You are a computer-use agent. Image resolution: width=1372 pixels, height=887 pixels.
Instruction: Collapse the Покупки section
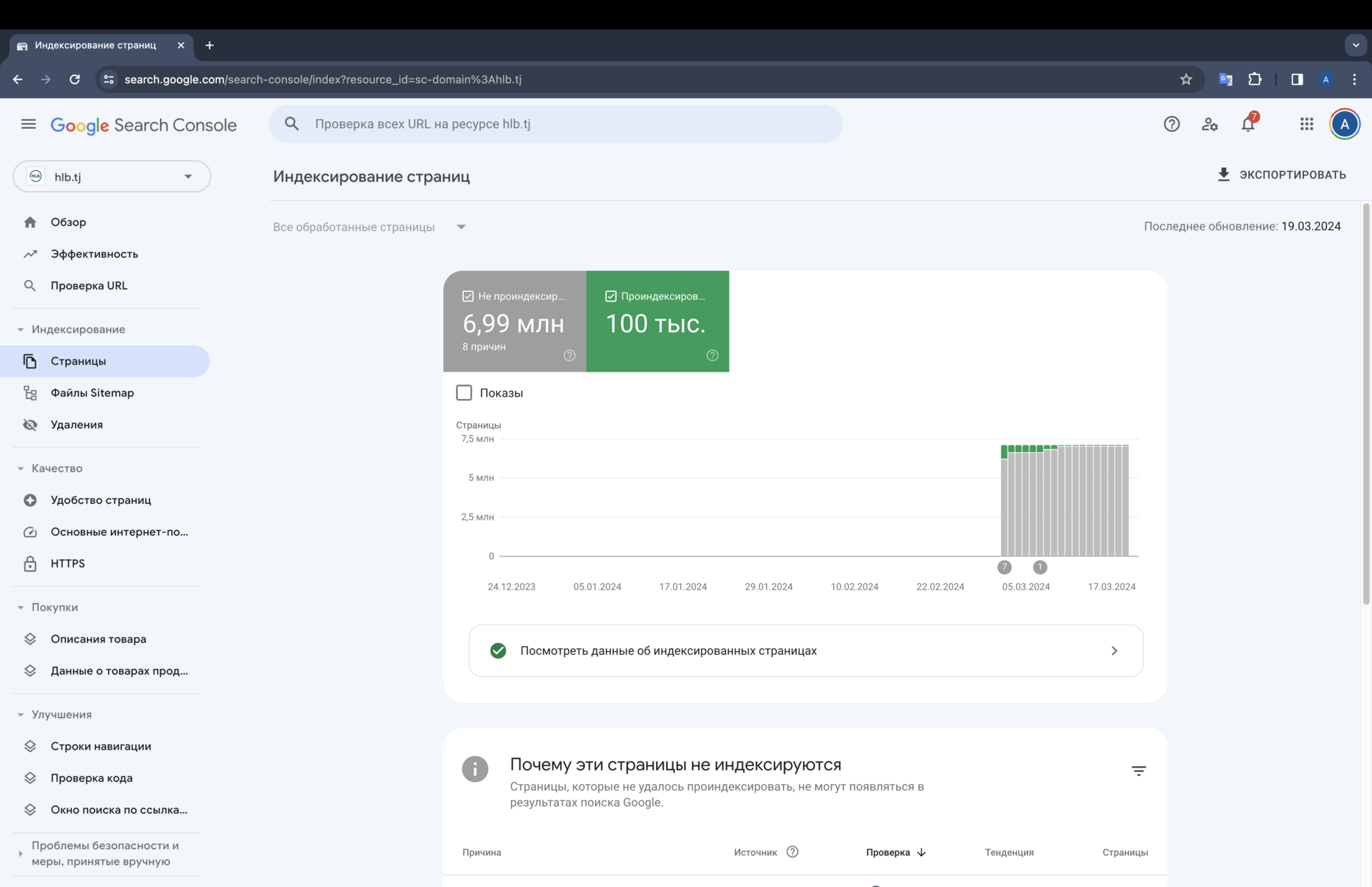pyautogui.click(x=20, y=607)
